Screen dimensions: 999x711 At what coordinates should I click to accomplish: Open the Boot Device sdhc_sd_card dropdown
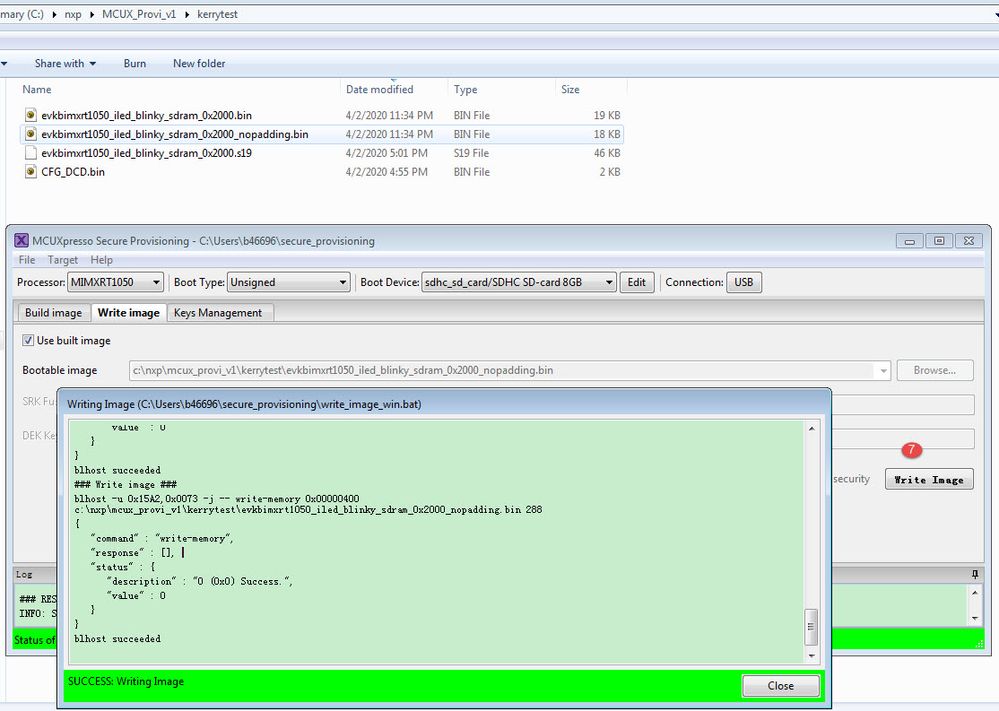point(519,282)
